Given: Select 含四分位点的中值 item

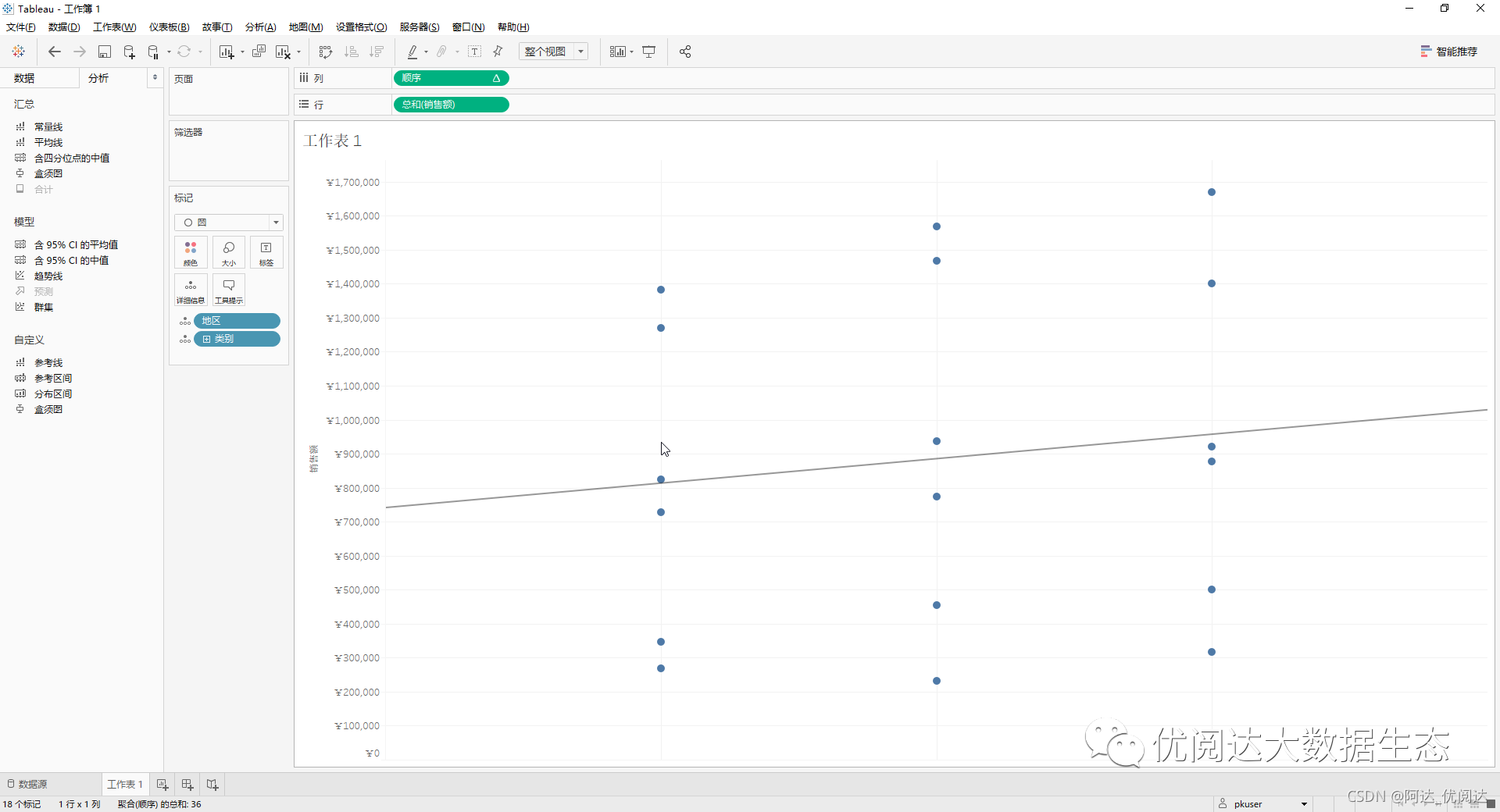Looking at the screenshot, I should pyautogui.click(x=72, y=158).
